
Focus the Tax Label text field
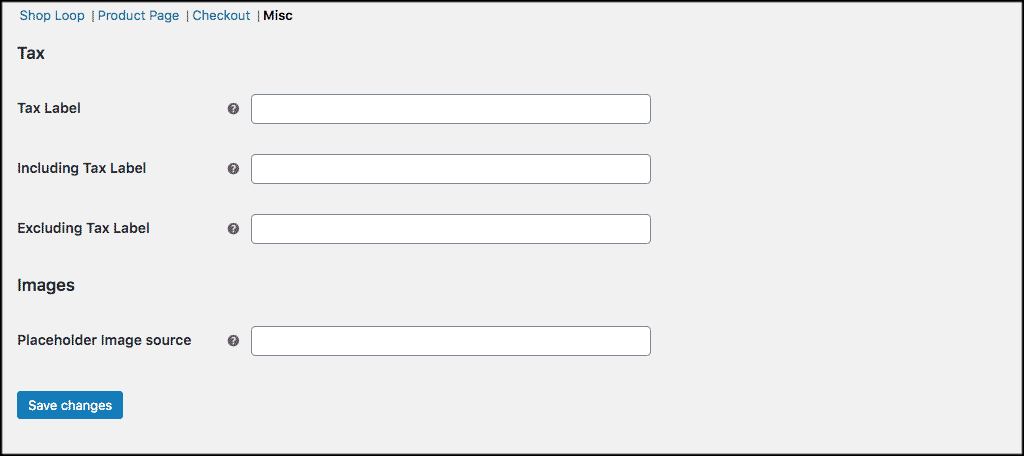451,109
